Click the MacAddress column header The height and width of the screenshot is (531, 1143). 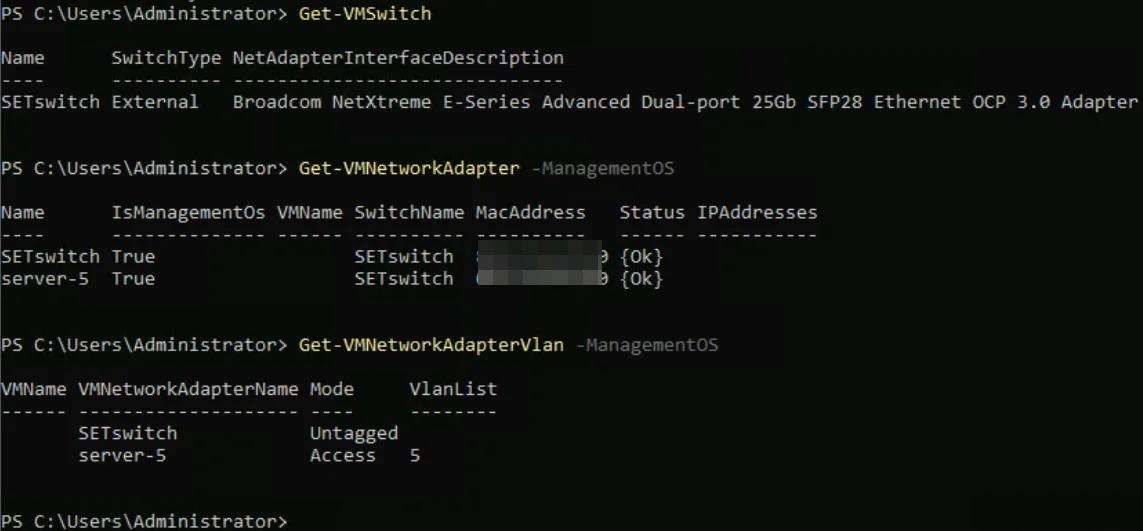(531, 213)
